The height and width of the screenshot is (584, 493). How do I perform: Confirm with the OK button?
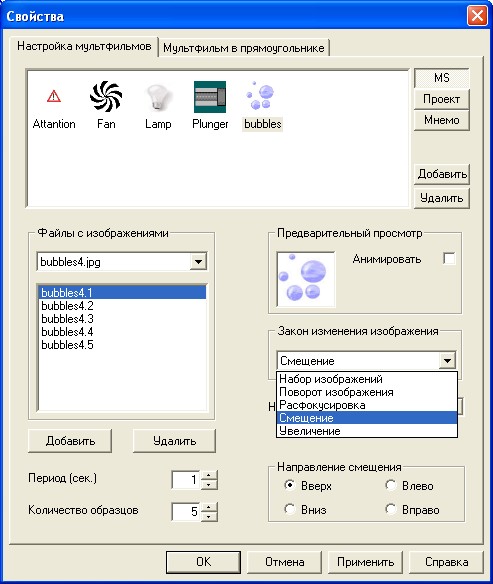point(203,562)
